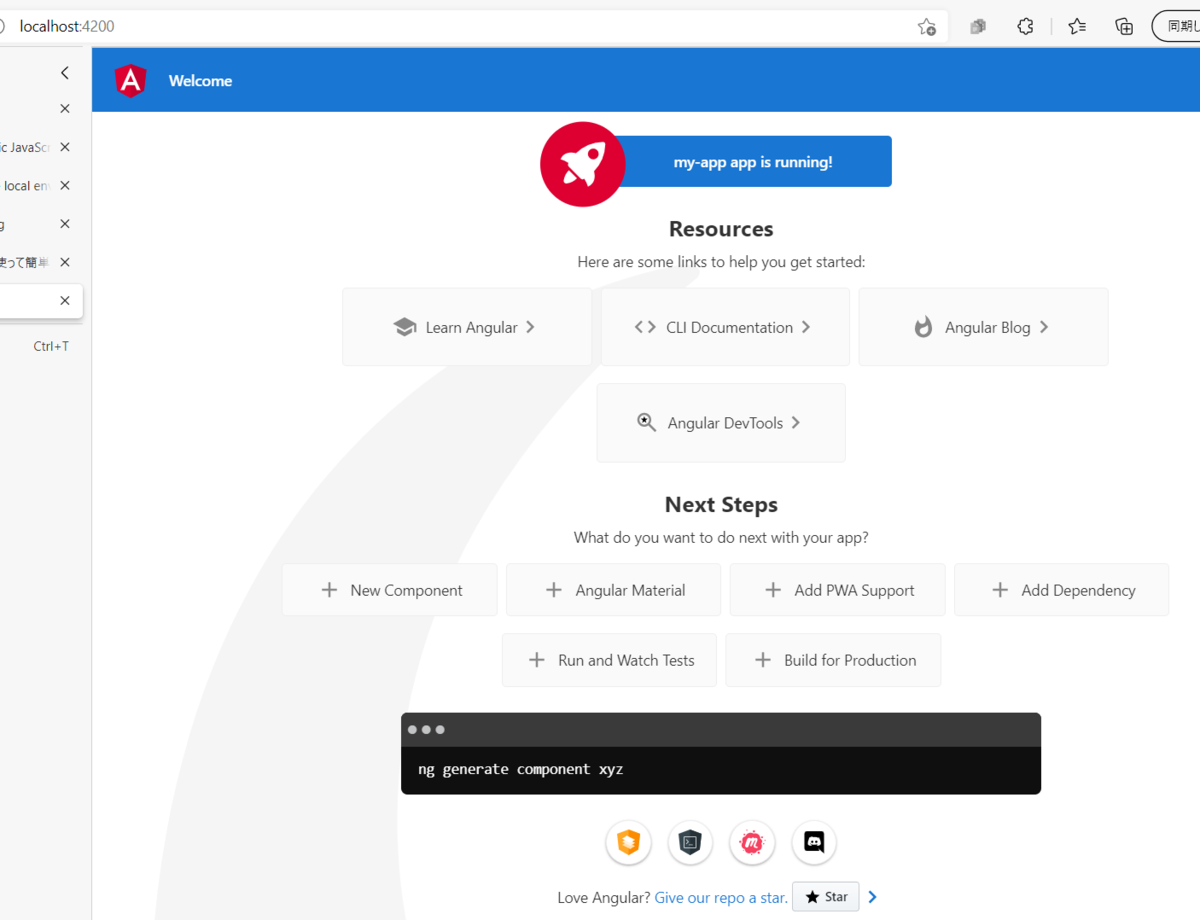Screen dimensions: 1200x920
Task: Select the Angular Material option
Action: (x=613, y=590)
